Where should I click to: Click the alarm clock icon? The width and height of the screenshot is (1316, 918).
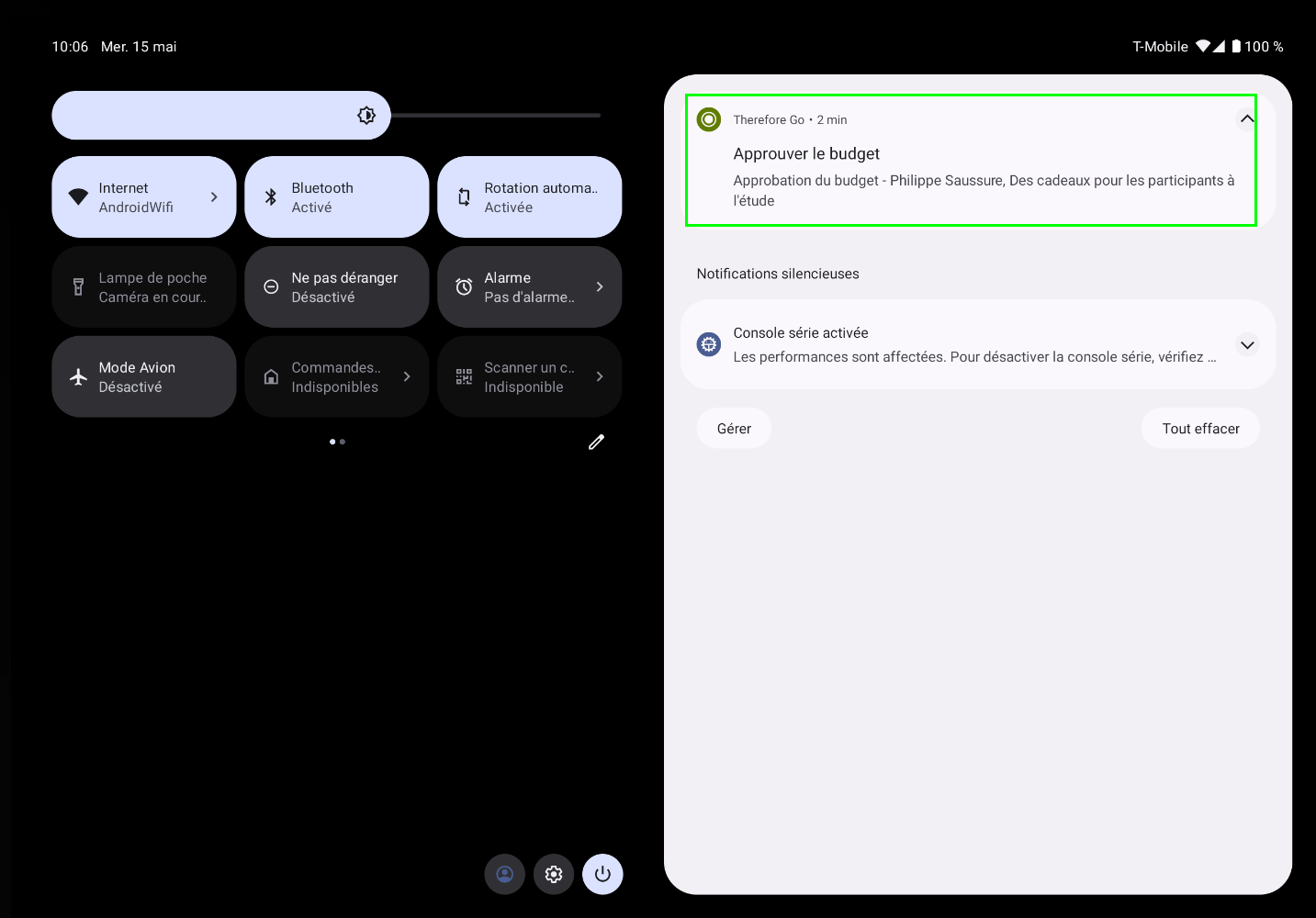coord(464,287)
